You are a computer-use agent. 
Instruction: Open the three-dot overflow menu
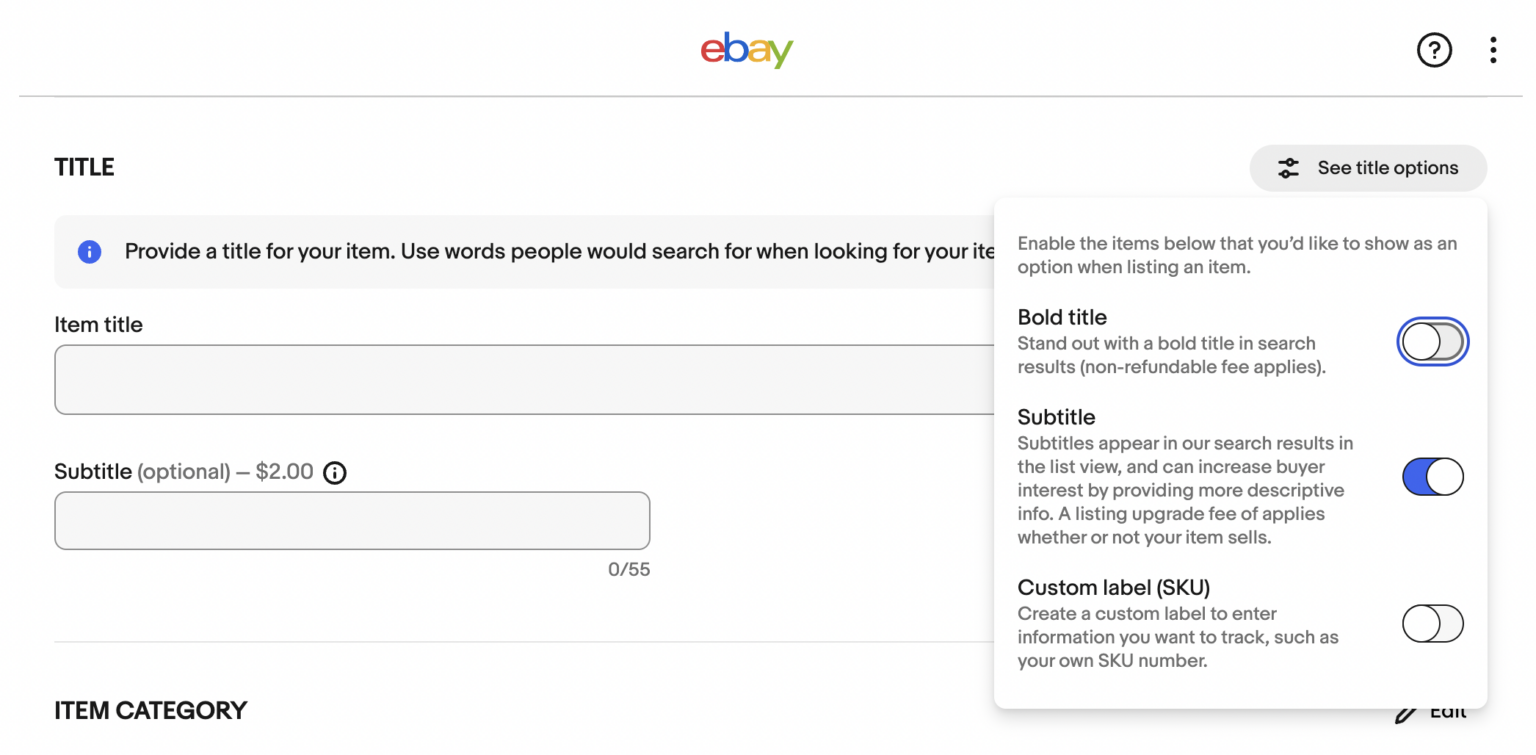(x=1493, y=50)
